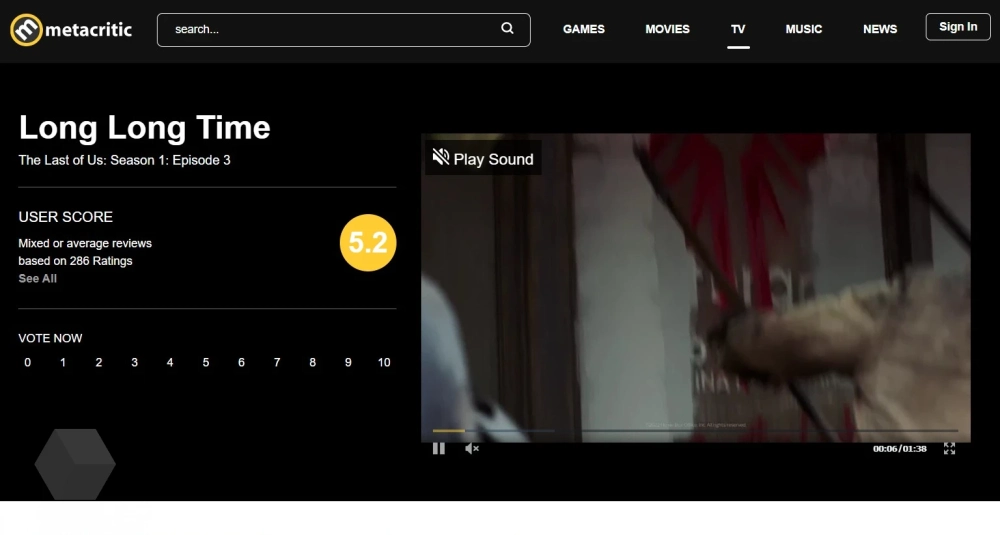The image size is (1000, 535).
Task: Vote a score of 10
Action: [x=383, y=362]
